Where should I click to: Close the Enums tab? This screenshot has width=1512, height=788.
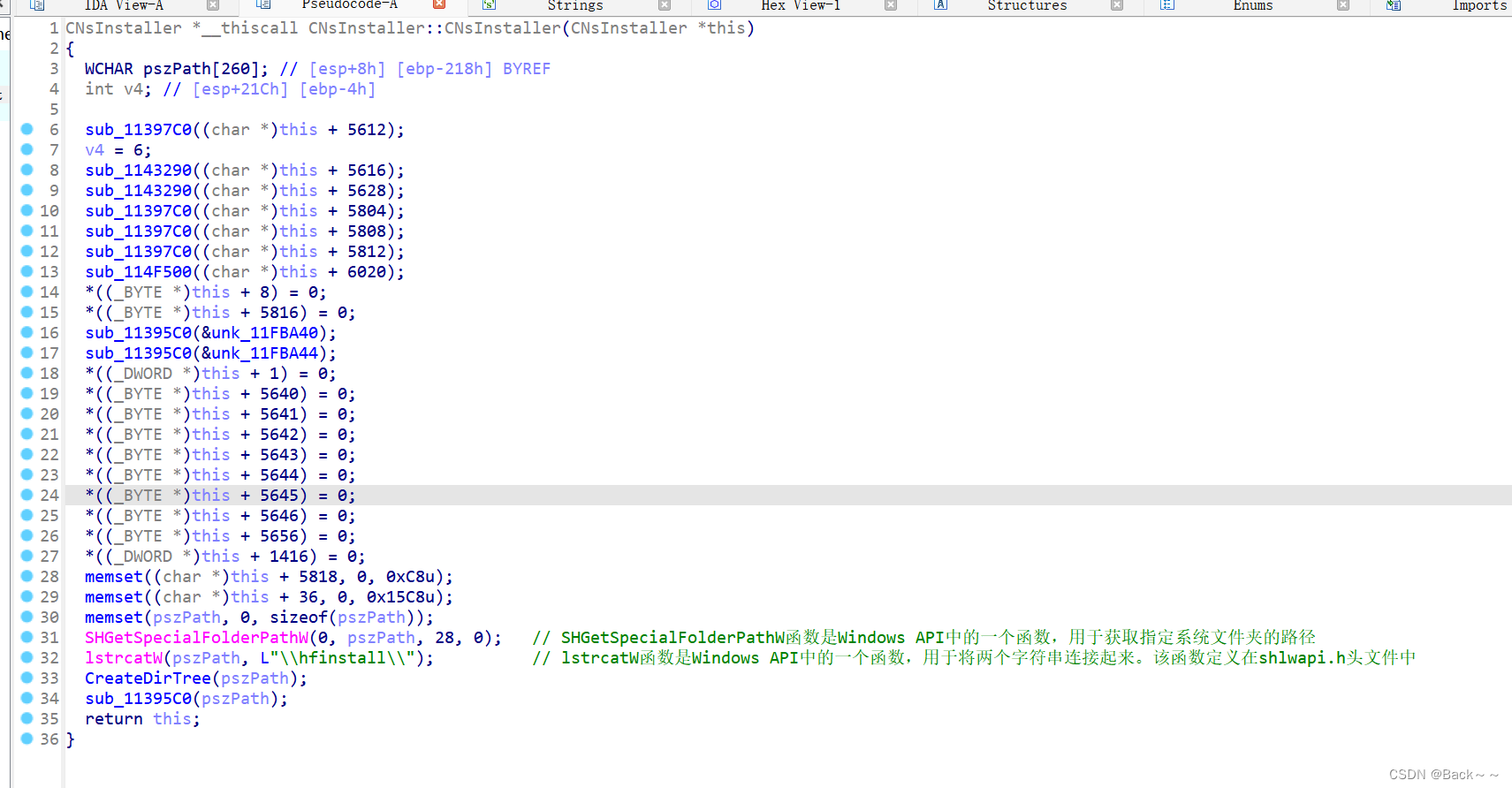1343,5
